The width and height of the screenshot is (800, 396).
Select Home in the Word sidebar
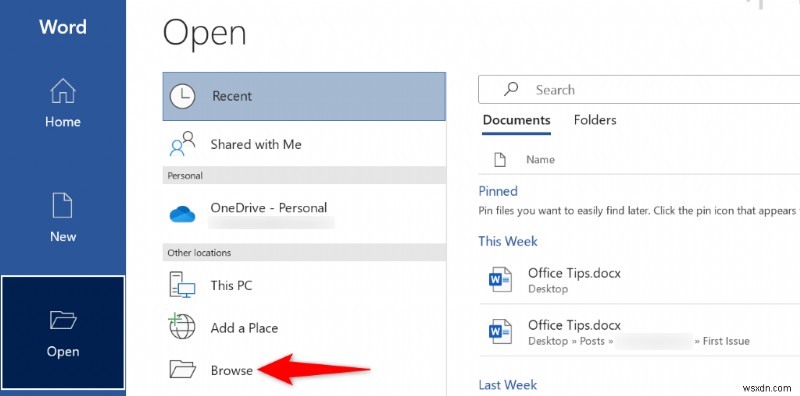click(63, 104)
